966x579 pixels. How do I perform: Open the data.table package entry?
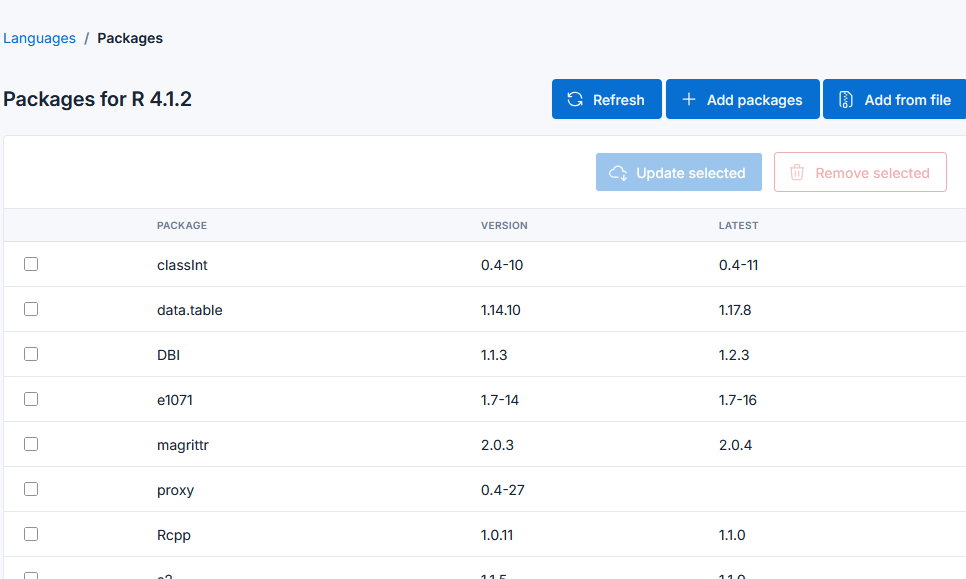(x=189, y=309)
